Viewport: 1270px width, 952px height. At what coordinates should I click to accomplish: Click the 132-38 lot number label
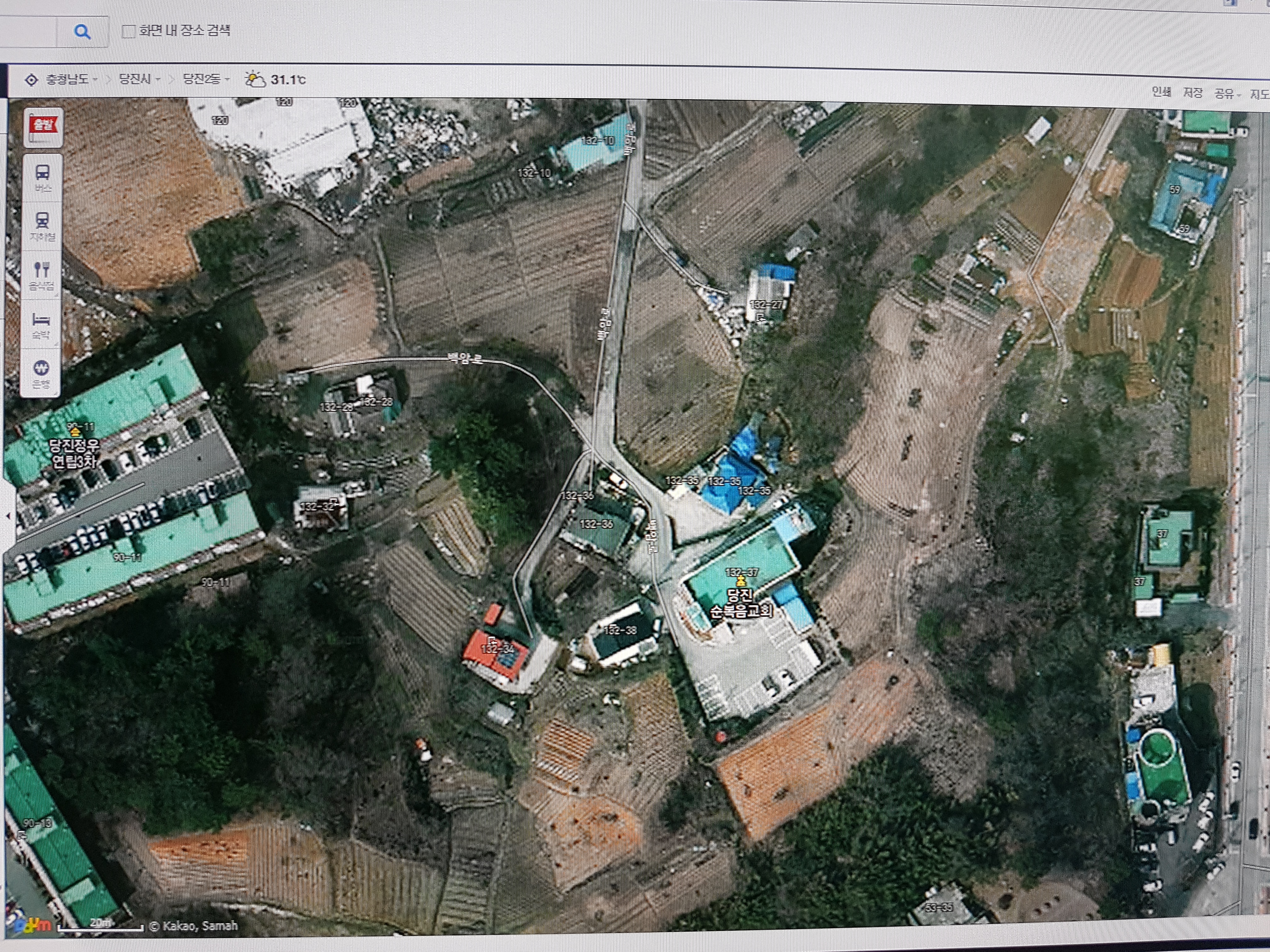point(620,630)
